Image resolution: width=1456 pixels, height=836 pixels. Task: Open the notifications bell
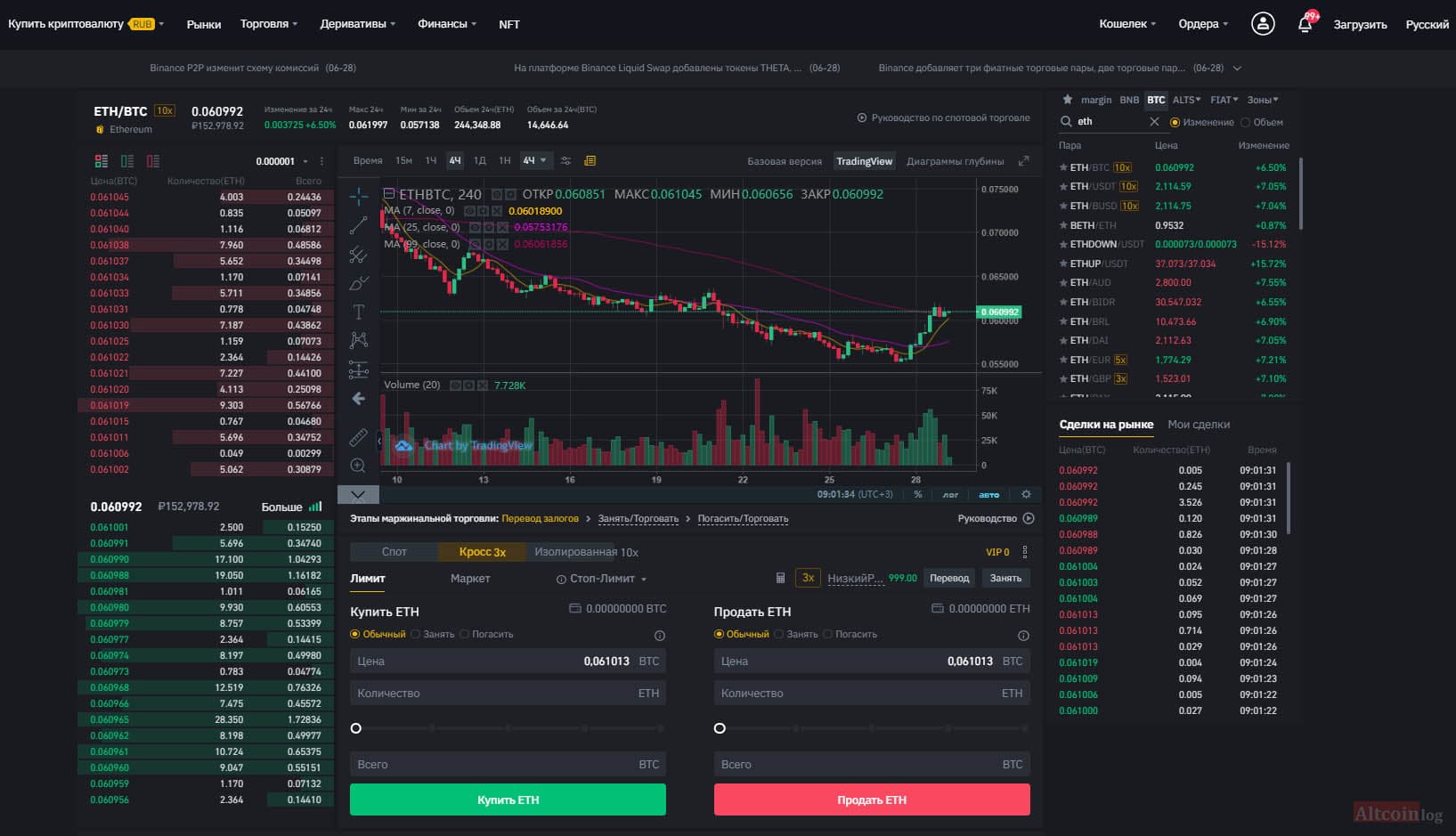pos(1306,24)
